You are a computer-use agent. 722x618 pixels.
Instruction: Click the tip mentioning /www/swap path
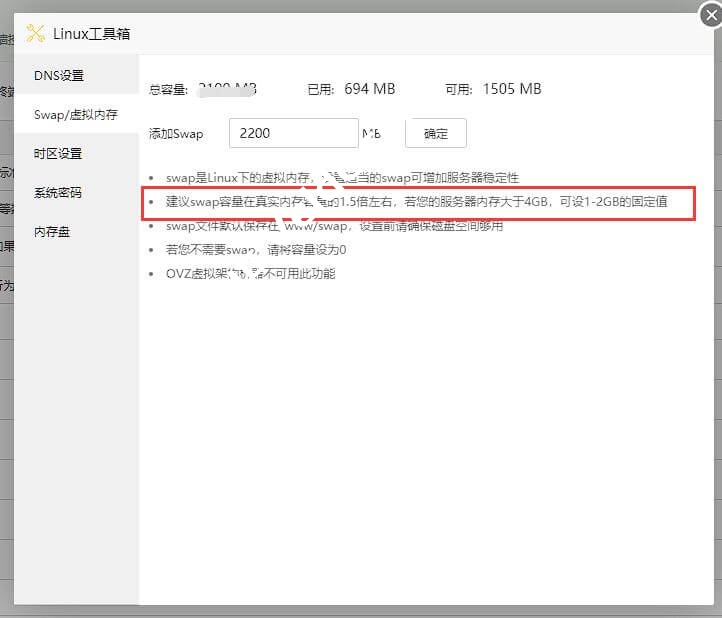pyautogui.click(x=334, y=225)
